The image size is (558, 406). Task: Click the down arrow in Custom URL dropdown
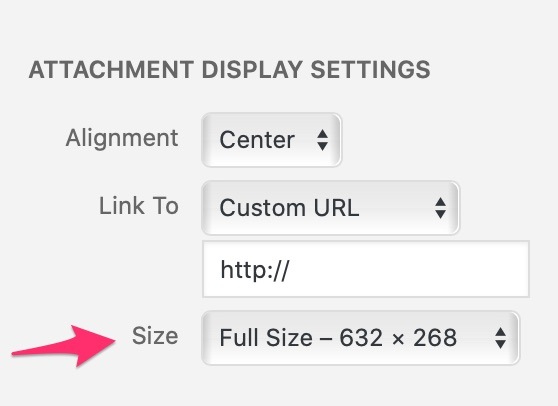click(441, 214)
